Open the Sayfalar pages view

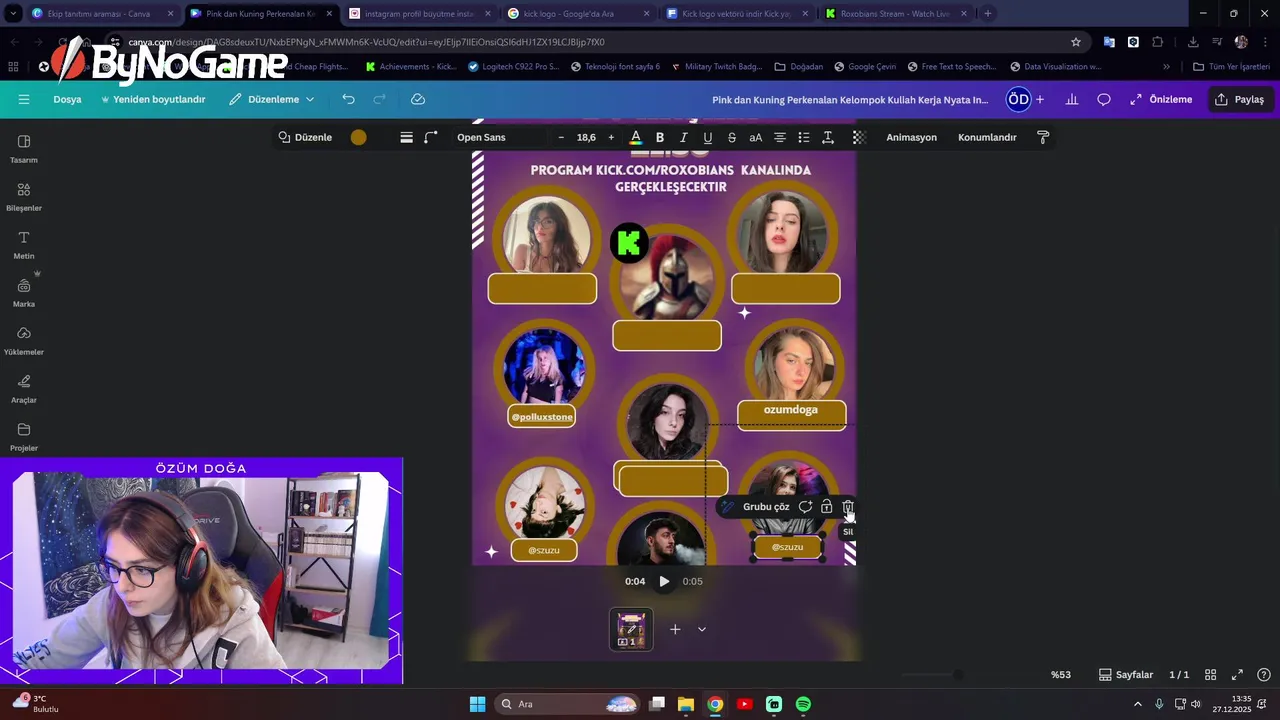1126,675
